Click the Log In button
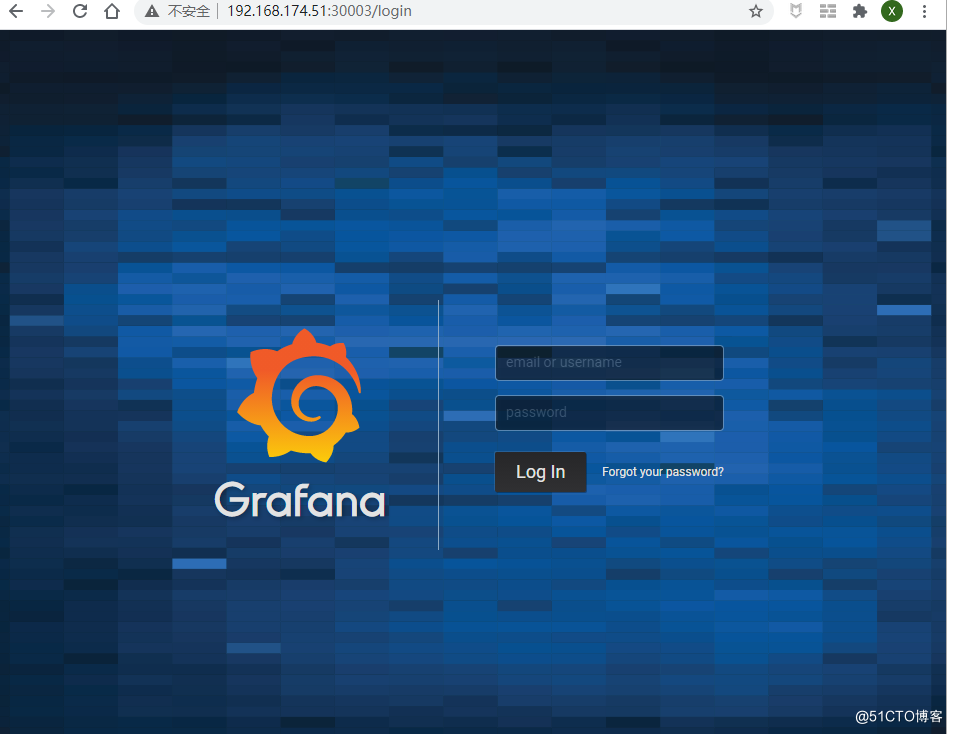Image resolution: width=953 pixels, height=734 pixels. [x=540, y=472]
